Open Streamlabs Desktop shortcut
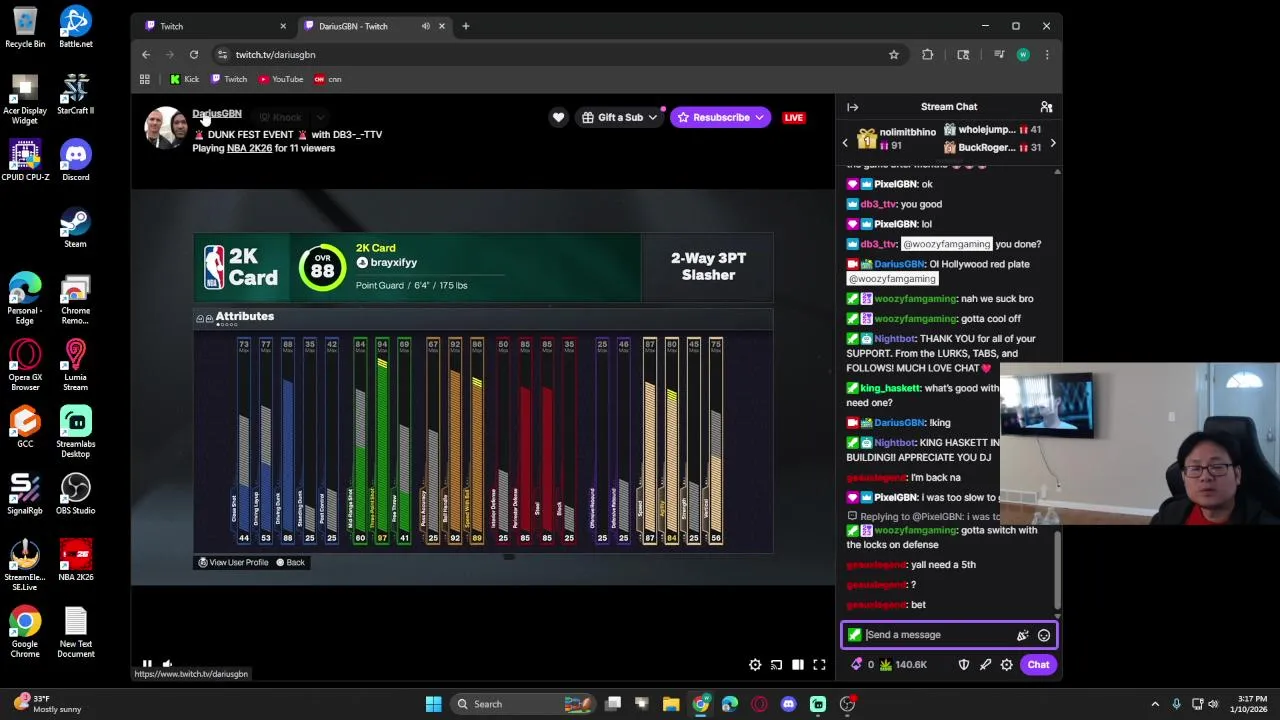This screenshot has width=1280, height=720. click(75, 432)
